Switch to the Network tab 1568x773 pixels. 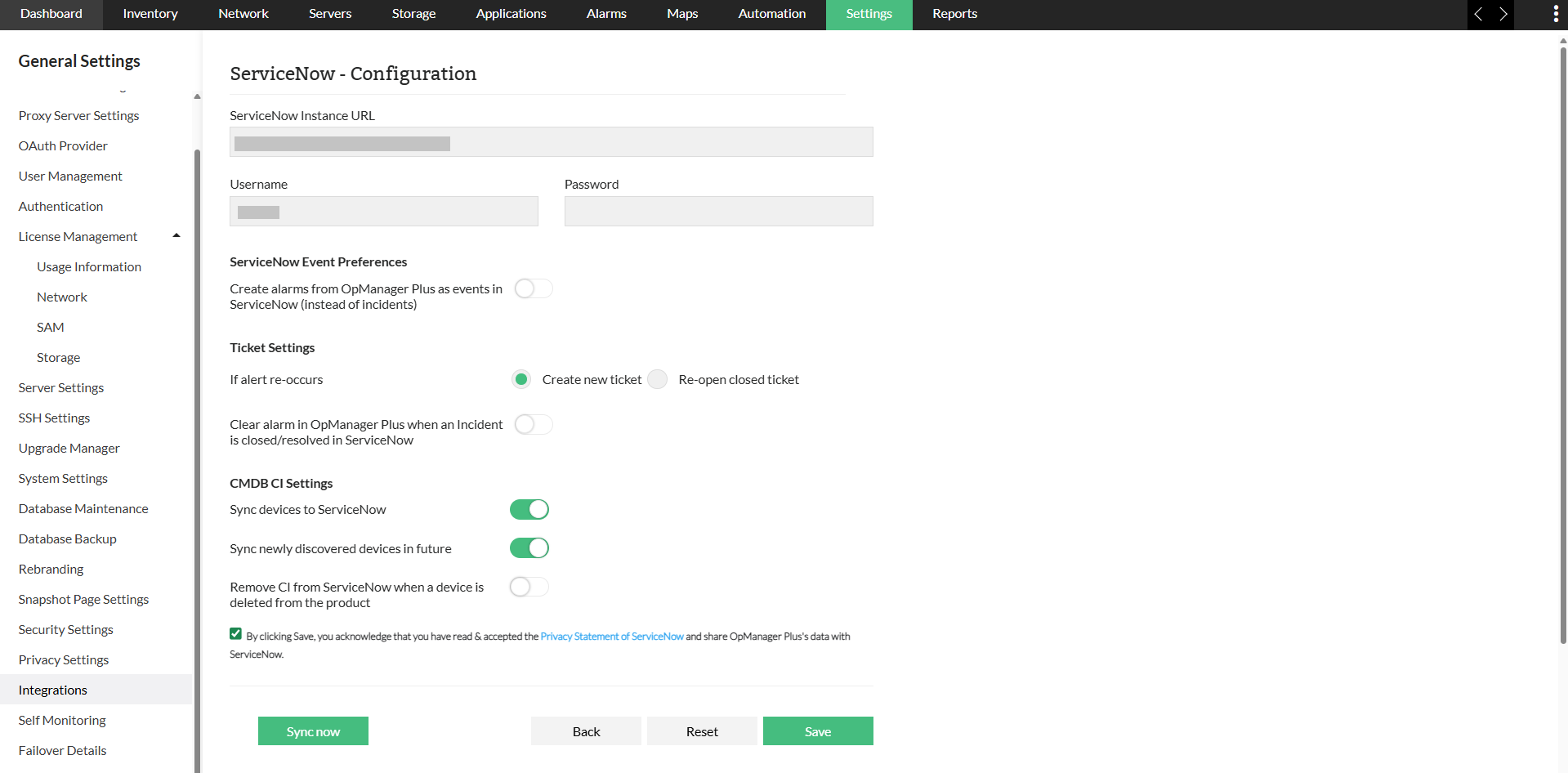point(243,14)
